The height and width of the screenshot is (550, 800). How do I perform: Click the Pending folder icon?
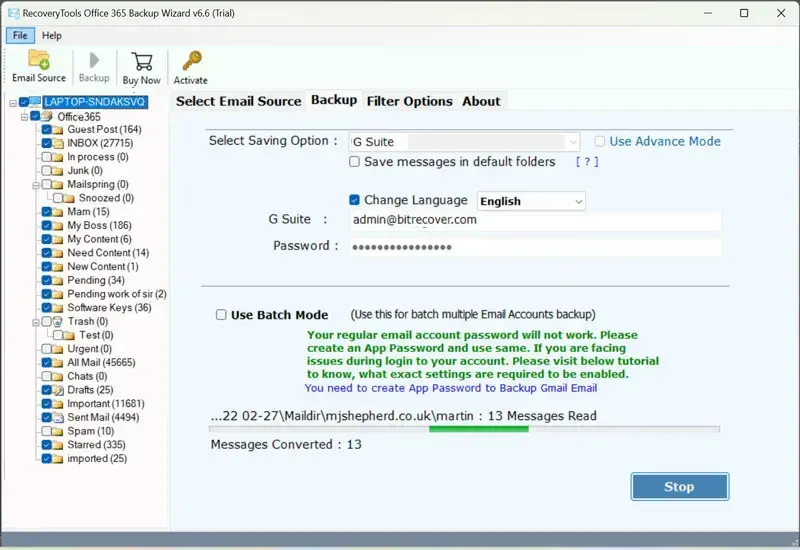pos(58,280)
